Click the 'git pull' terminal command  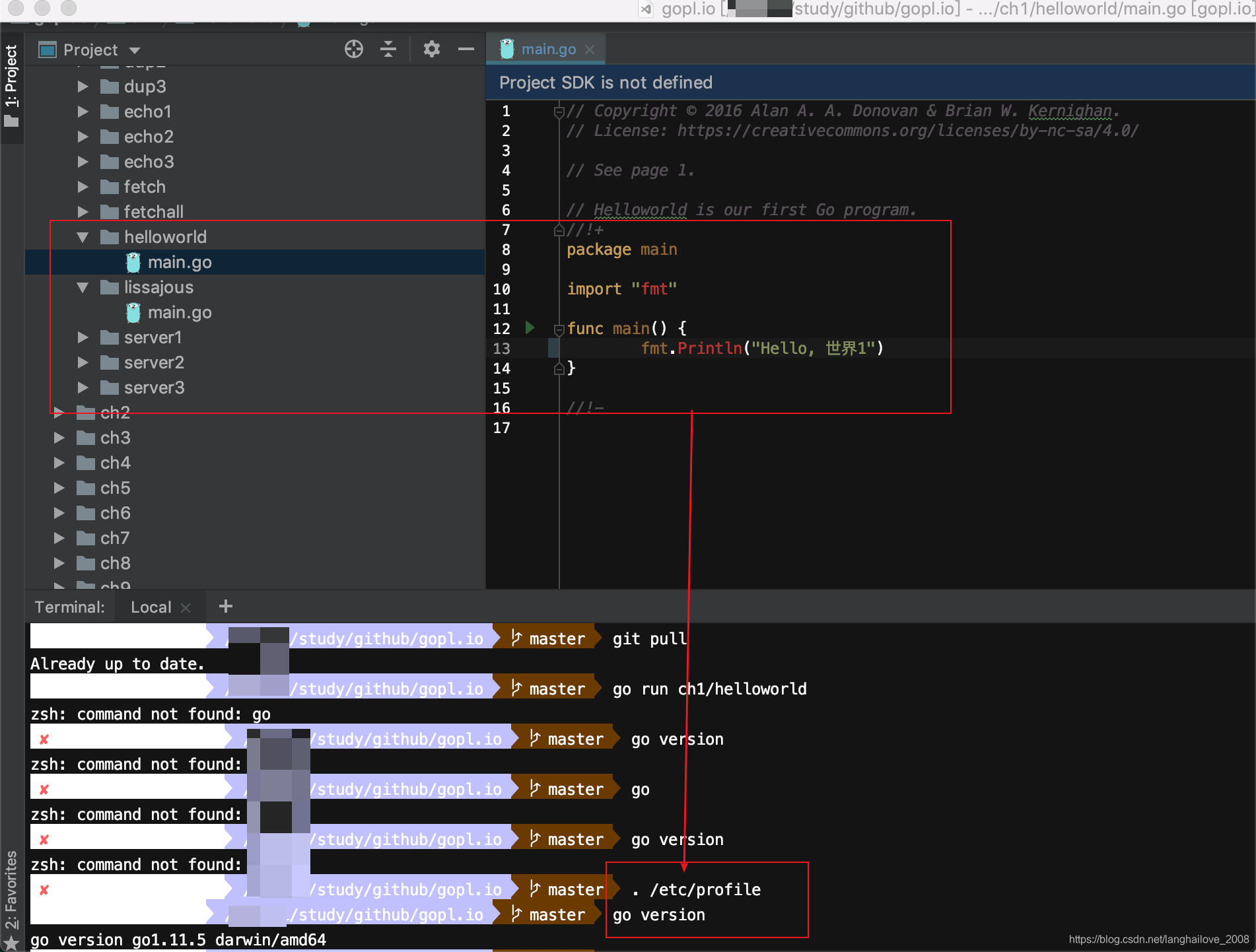[650, 639]
